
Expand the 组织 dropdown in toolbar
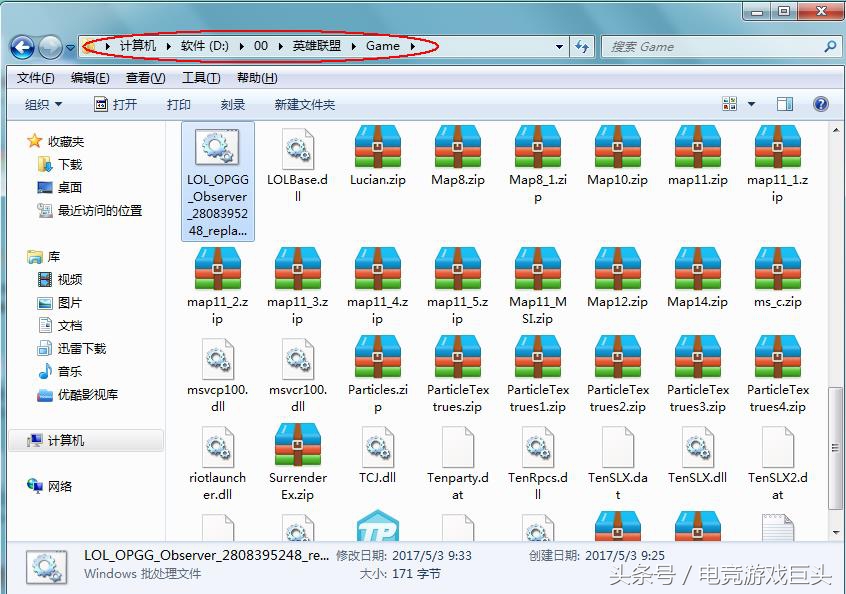tap(43, 105)
